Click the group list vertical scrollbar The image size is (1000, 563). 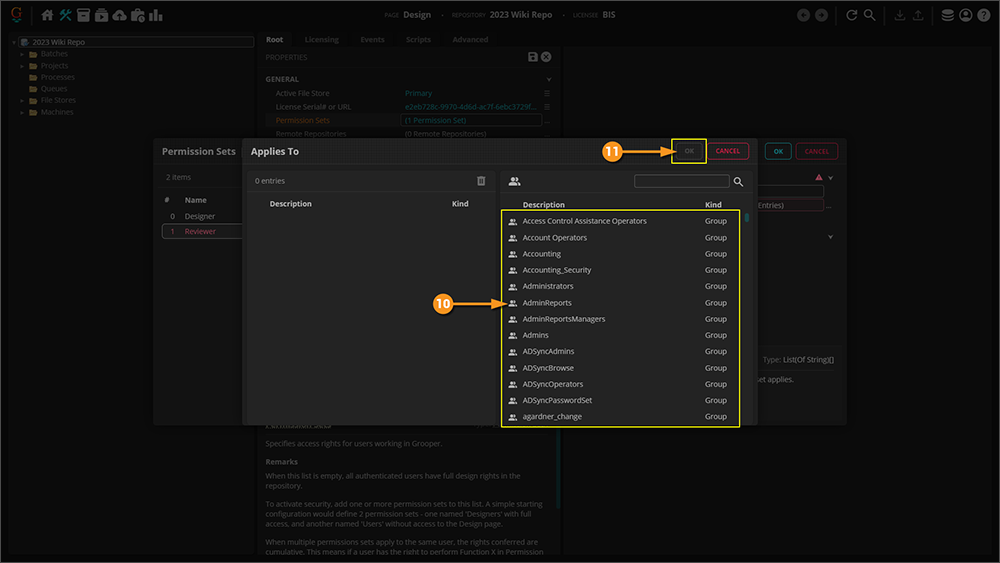[x=745, y=219]
